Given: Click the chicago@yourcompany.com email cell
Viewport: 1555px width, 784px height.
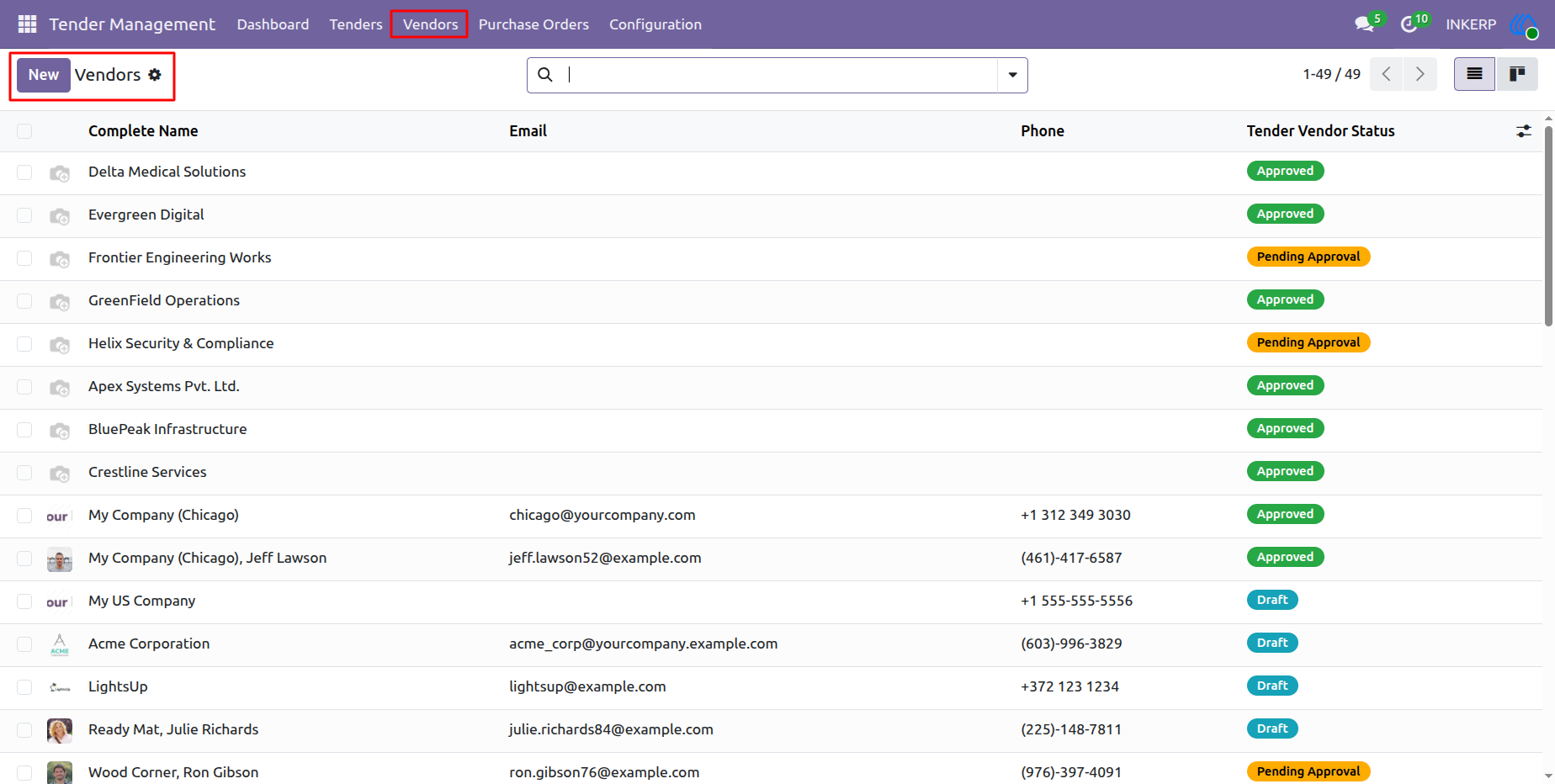Looking at the screenshot, I should click(x=602, y=515).
